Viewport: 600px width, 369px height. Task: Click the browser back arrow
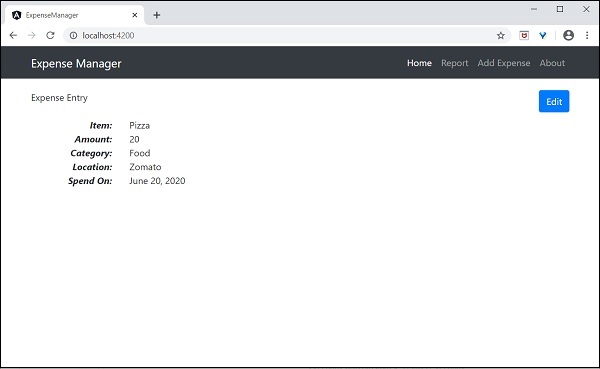pos(13,36)
